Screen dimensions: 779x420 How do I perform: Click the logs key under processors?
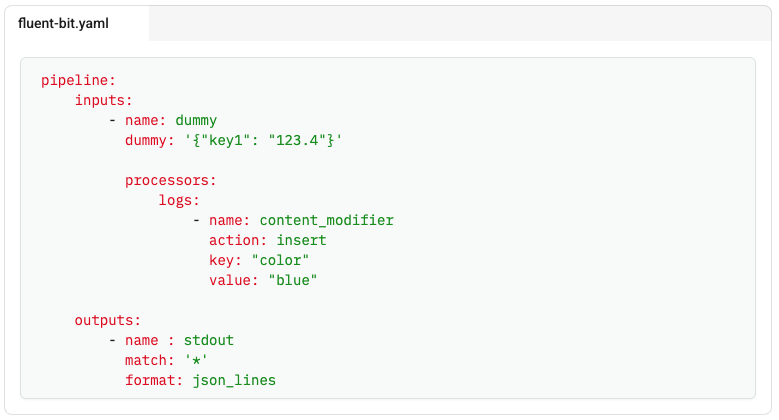(x=179, y=200)
